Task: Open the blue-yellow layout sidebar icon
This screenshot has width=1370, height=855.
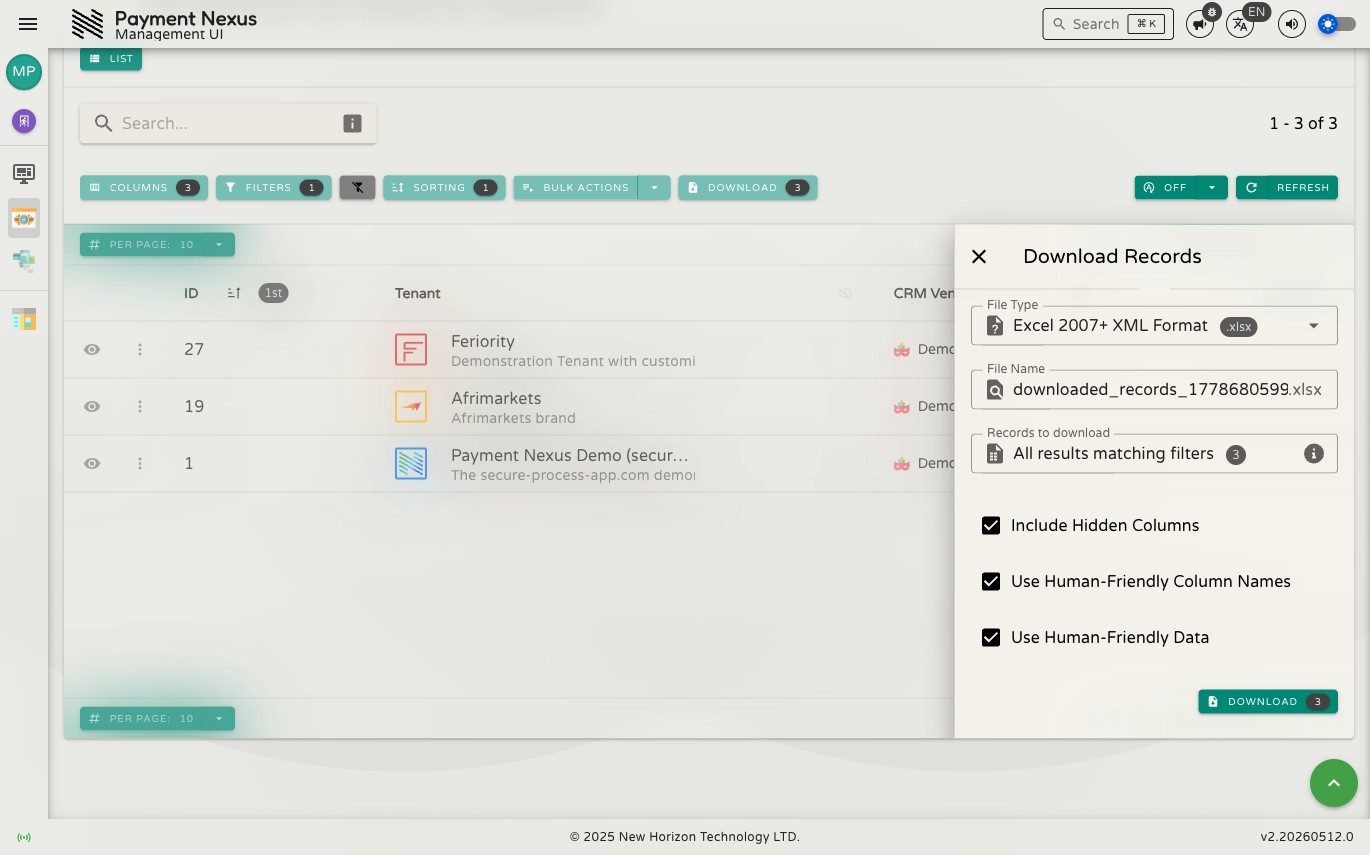Action: point(24,319)
